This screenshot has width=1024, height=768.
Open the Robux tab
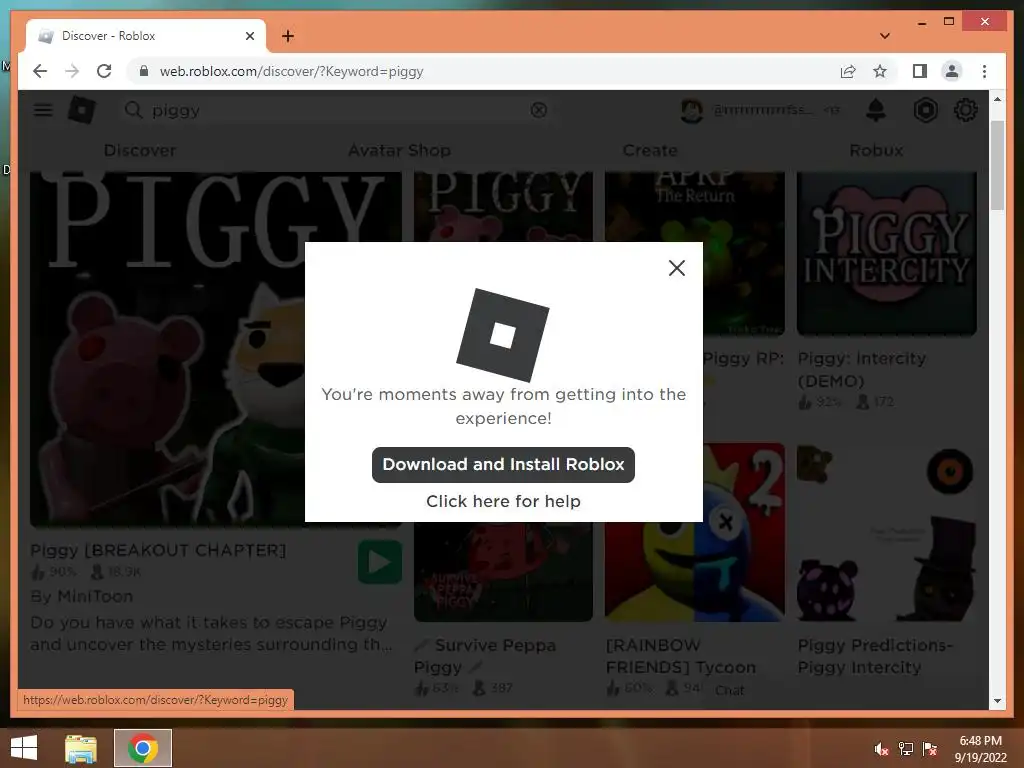pos(876,150)
